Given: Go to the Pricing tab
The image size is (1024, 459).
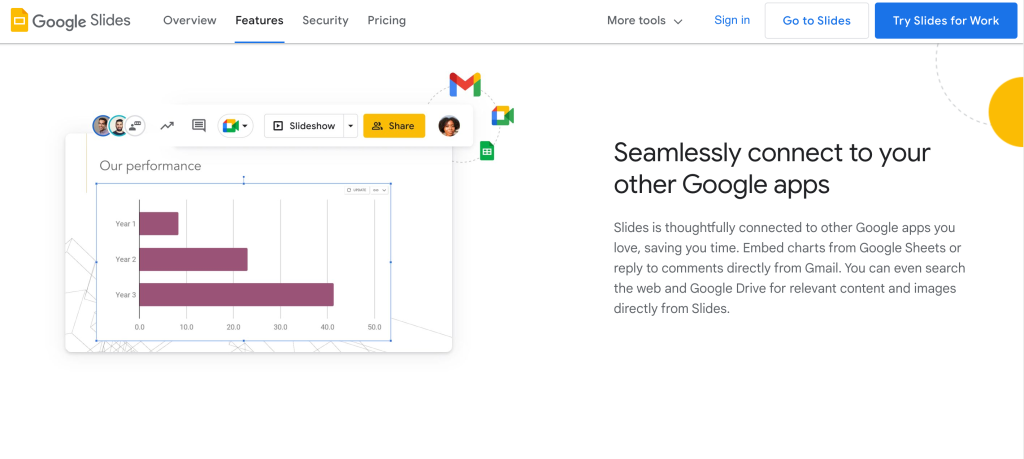Looking at the screenshot, I should 387,21.
